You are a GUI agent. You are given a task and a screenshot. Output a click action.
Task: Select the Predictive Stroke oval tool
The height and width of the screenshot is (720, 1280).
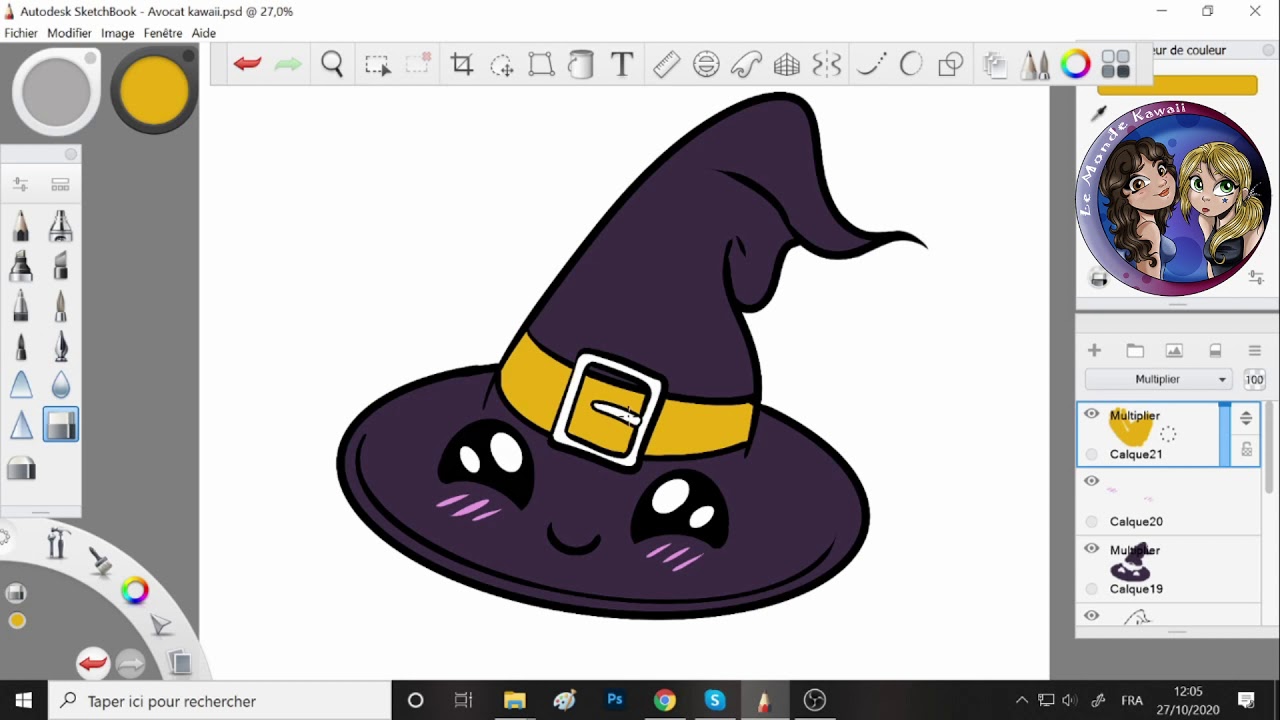[x=911, y=65]
